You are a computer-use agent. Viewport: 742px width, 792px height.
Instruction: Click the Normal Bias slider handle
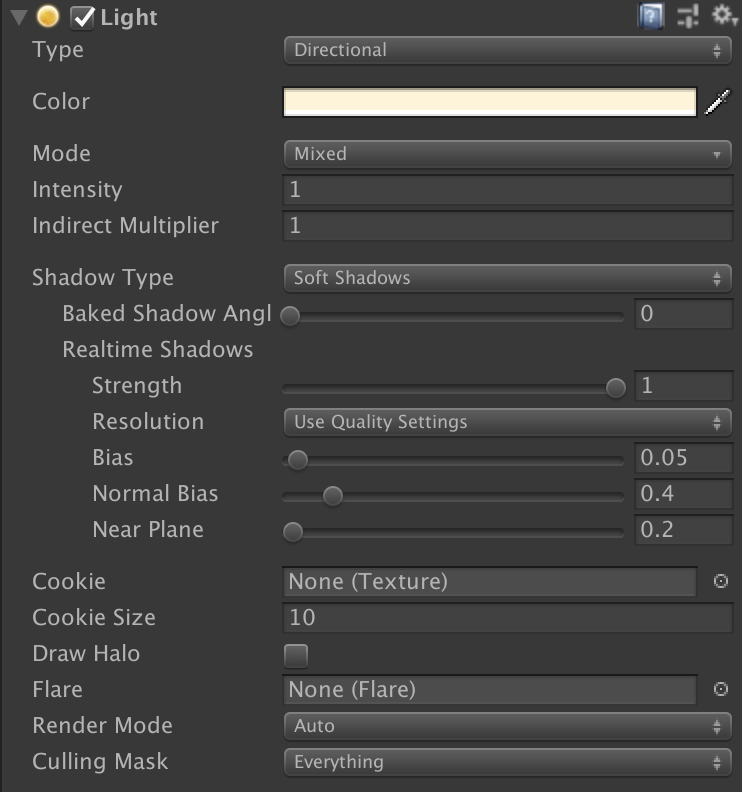(332, 496)
